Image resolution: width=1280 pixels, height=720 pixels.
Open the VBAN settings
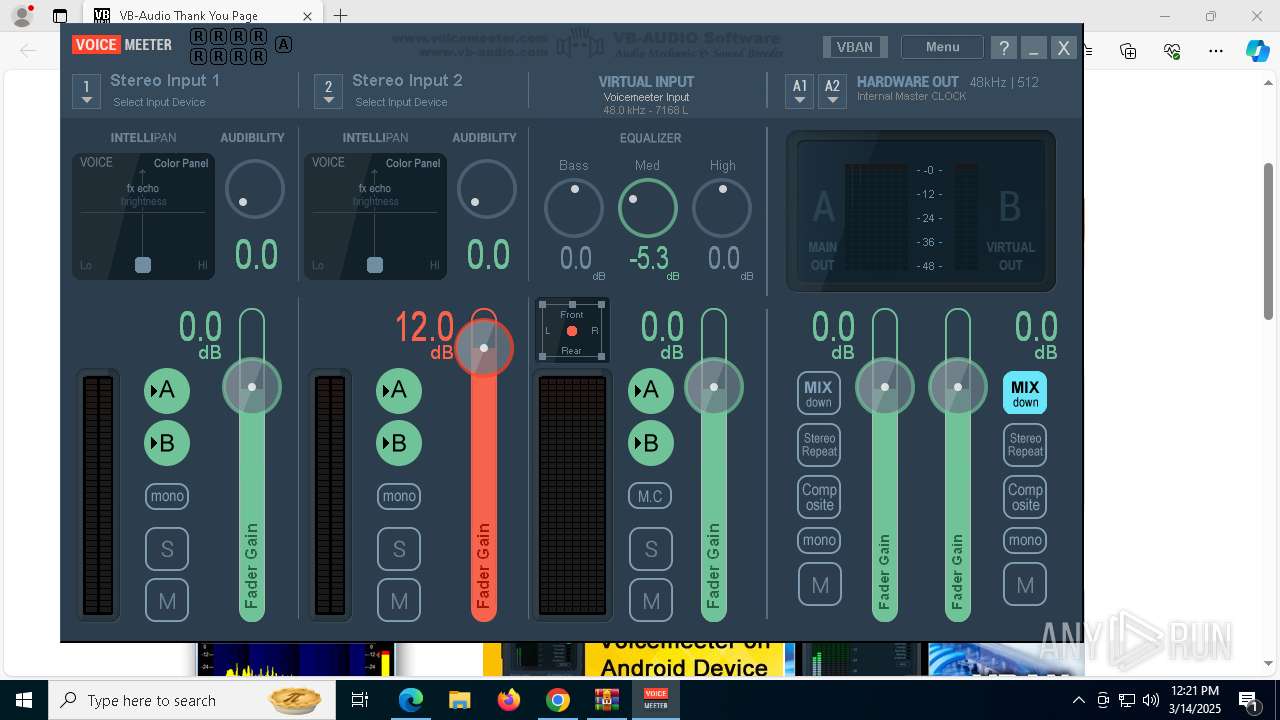point(855,47)
